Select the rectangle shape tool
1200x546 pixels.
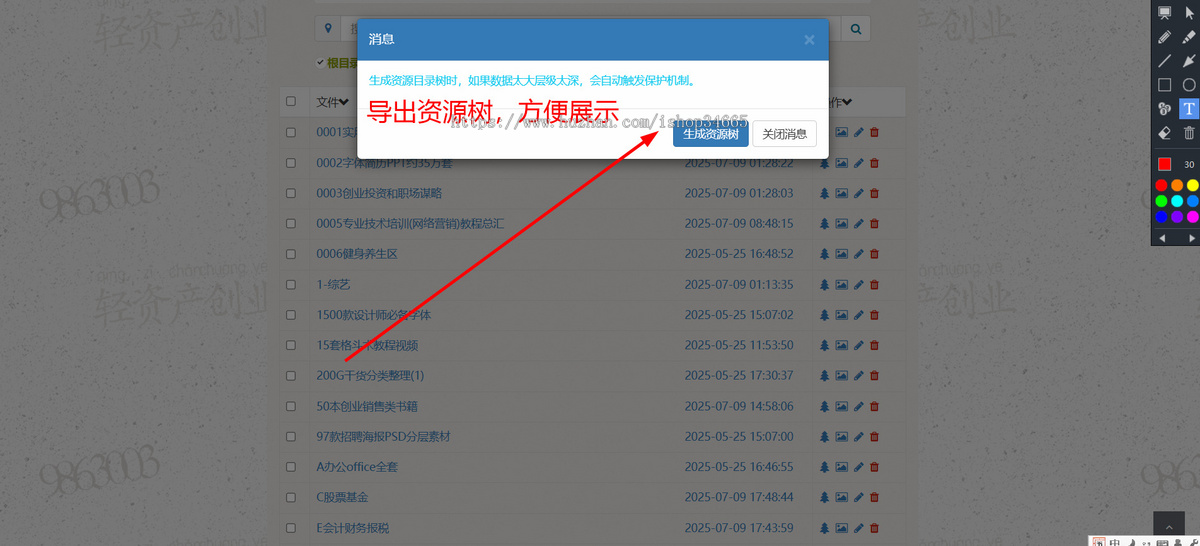coord(1164,85)
